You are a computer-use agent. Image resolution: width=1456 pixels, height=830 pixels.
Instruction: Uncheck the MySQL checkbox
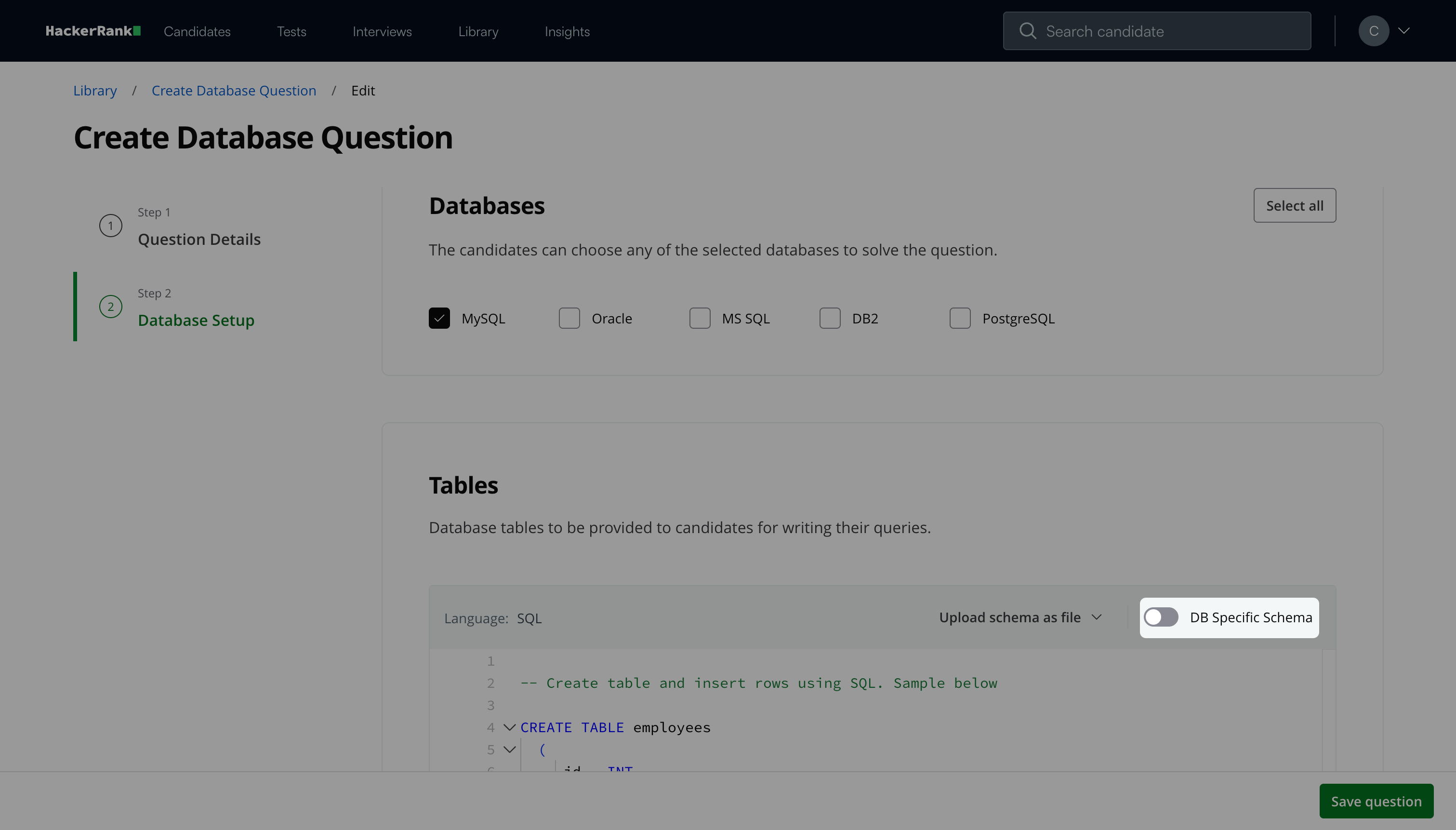pyautogui.click(x=439, y=318)
